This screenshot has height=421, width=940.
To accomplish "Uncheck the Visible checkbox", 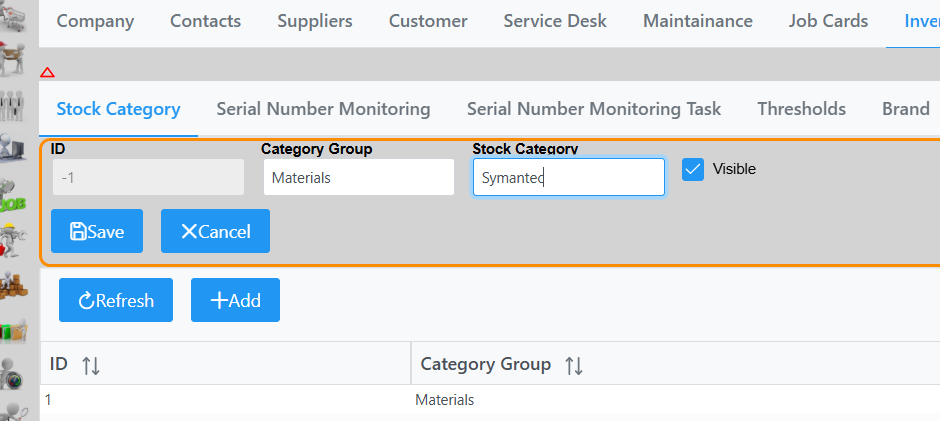I will point(693,169).
